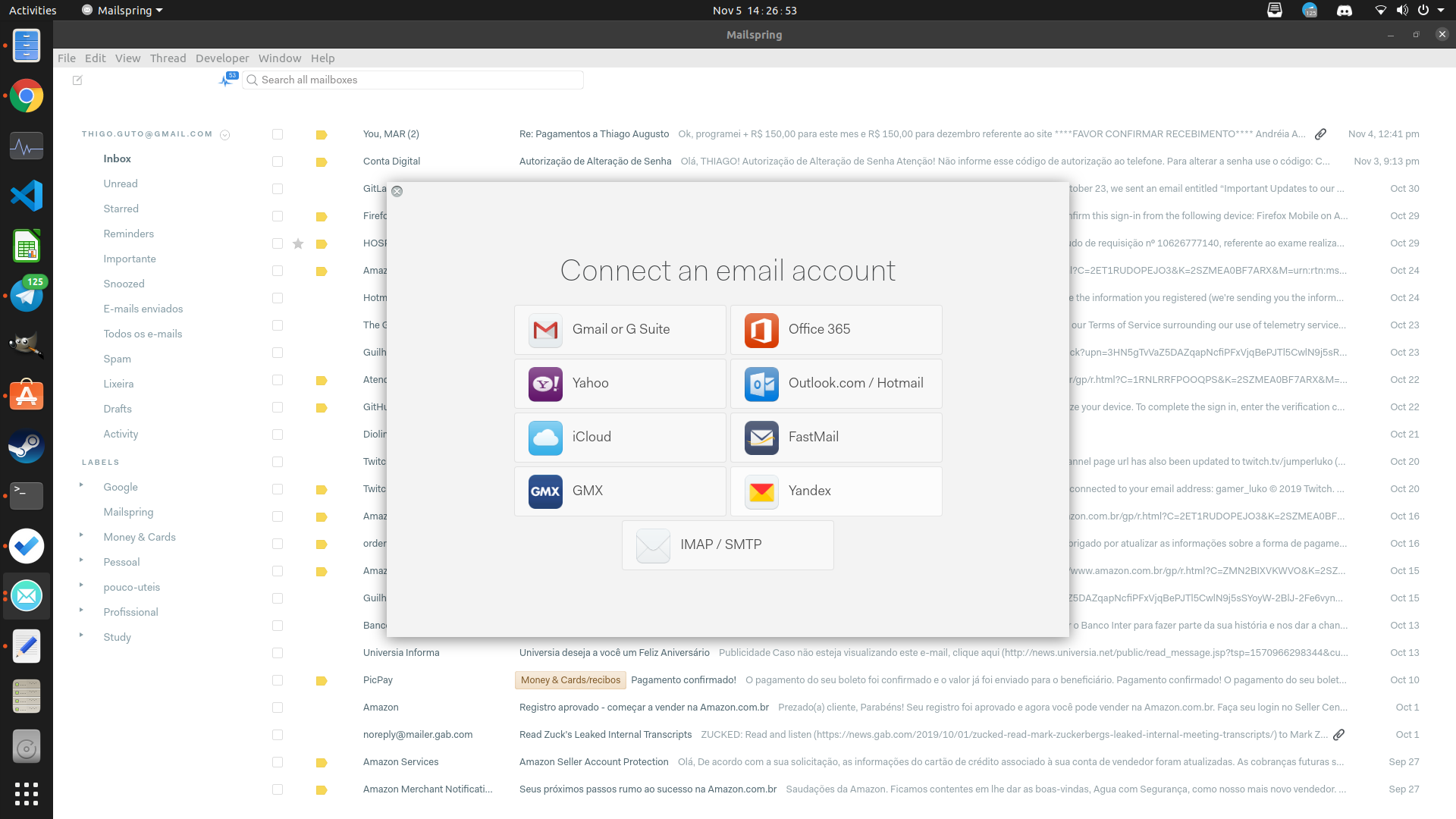The image size is (1456, 819).
Task: Select the GMX provider
Action: 620,491
